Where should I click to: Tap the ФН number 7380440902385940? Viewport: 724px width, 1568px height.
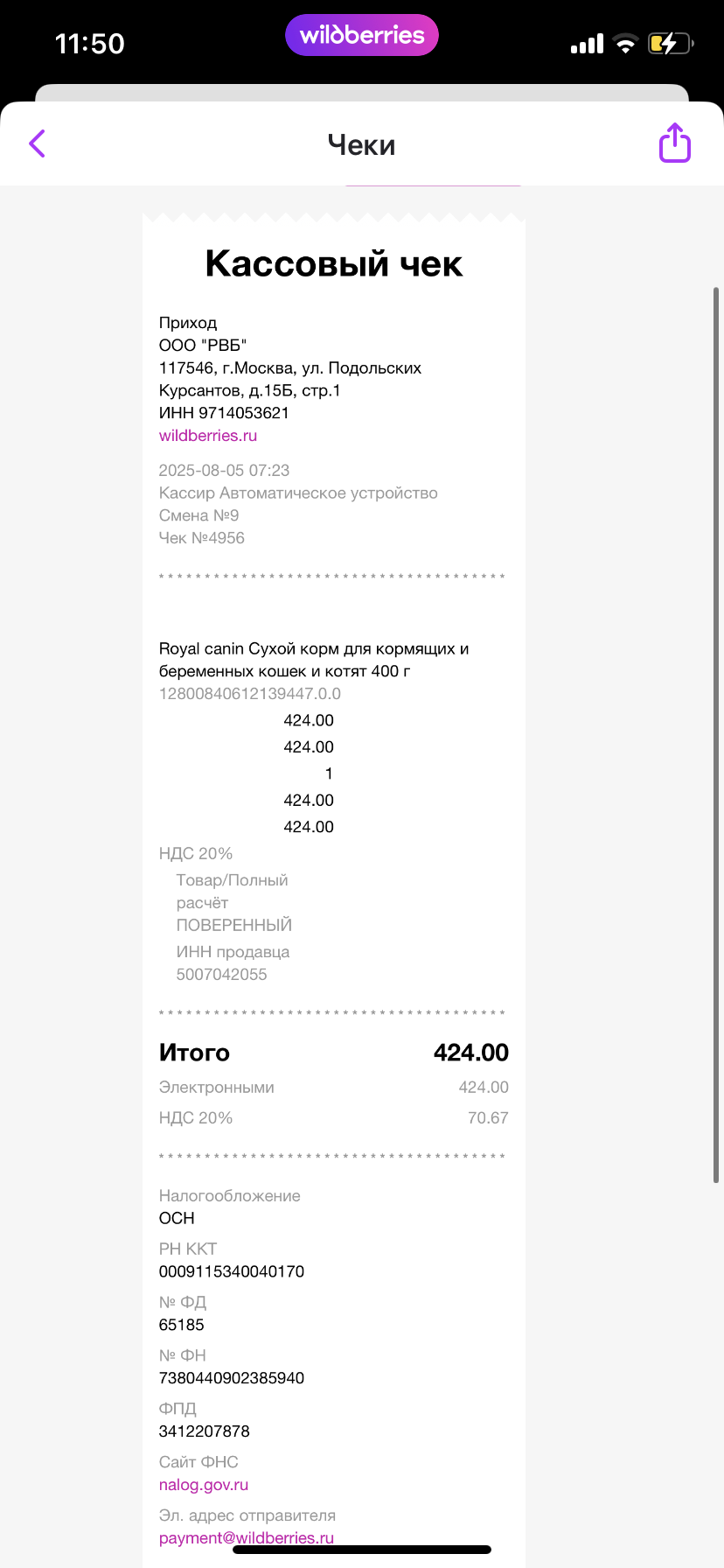click(232, 1378)
